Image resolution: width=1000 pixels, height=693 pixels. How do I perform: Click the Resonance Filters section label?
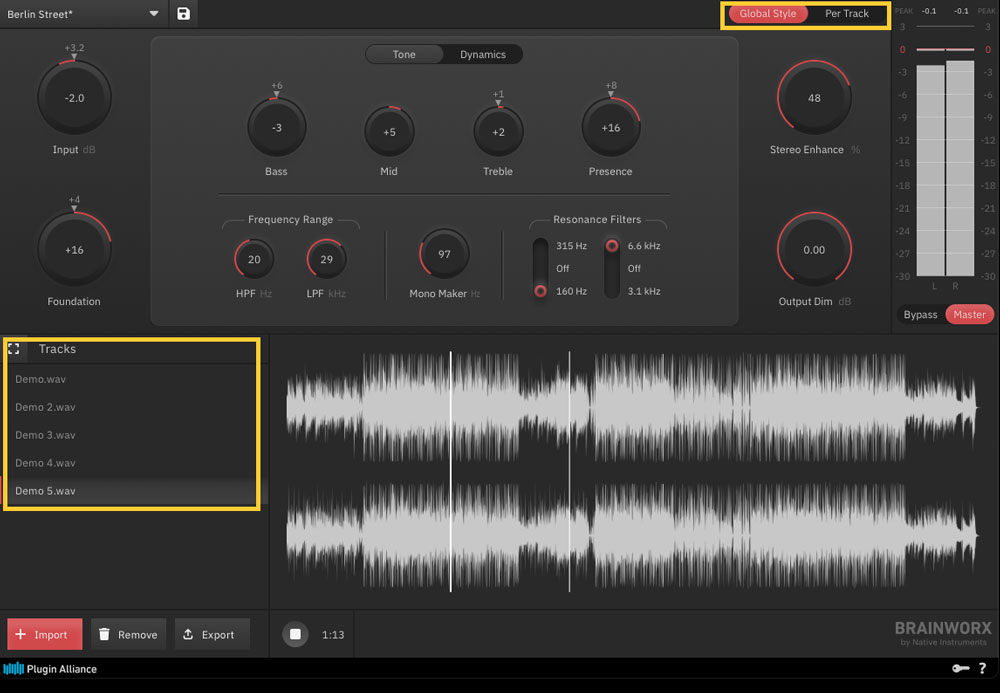[x=597, y=219]
